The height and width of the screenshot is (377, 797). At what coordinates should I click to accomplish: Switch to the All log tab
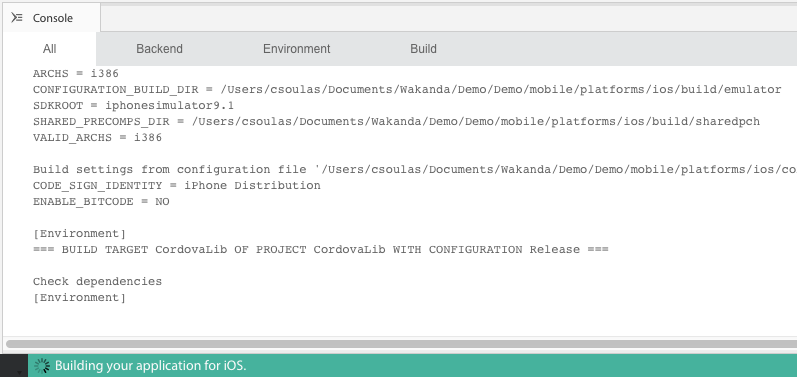pos(49,49)
